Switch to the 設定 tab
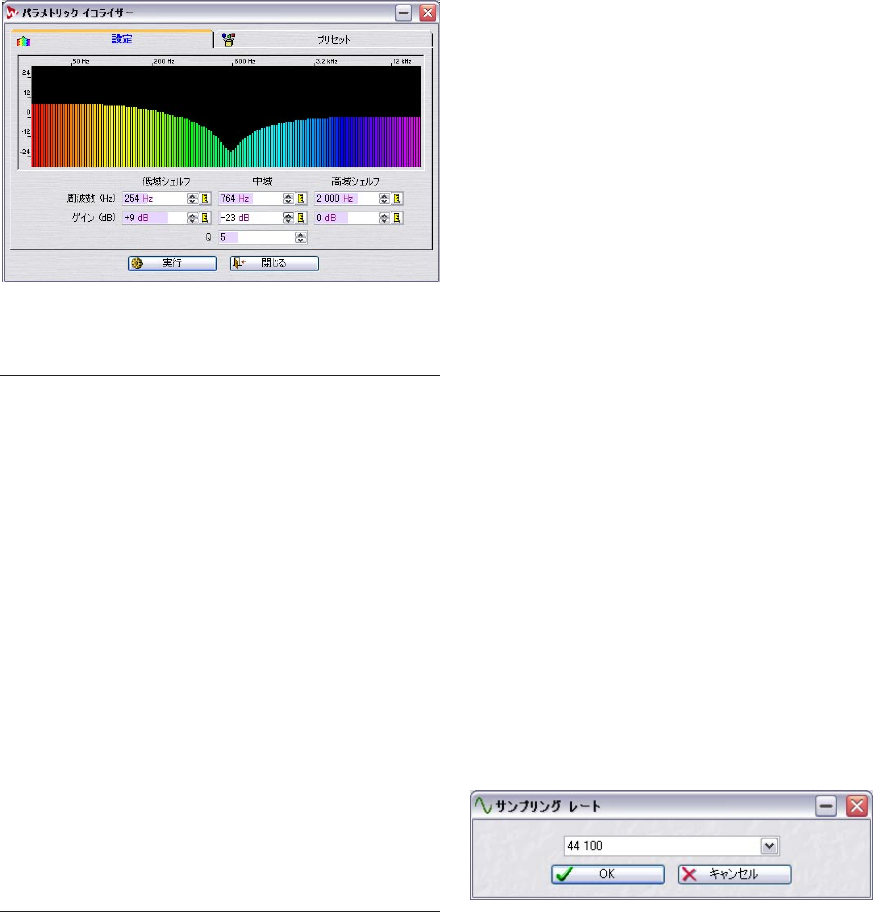This screenshot has height=912, width=873. [112, 39]
